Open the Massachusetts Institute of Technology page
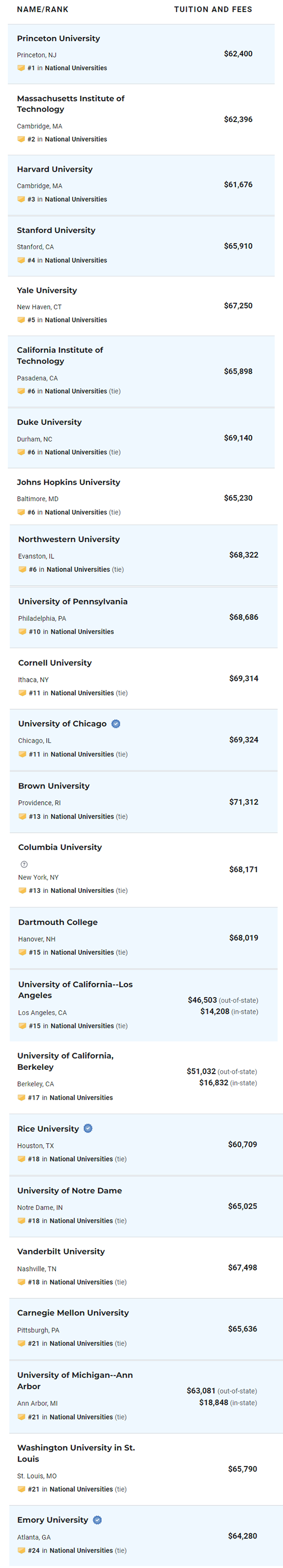This screenshot has width=283, height=1568. [71, 104]
